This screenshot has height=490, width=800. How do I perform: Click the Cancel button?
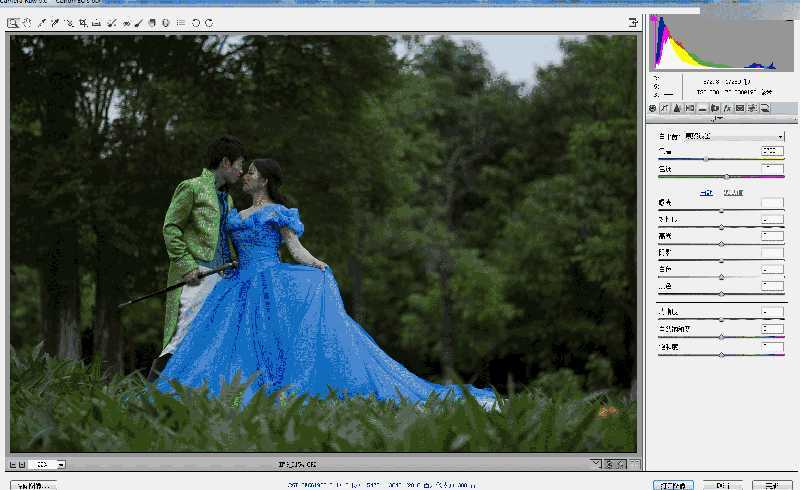coord(722,485)
